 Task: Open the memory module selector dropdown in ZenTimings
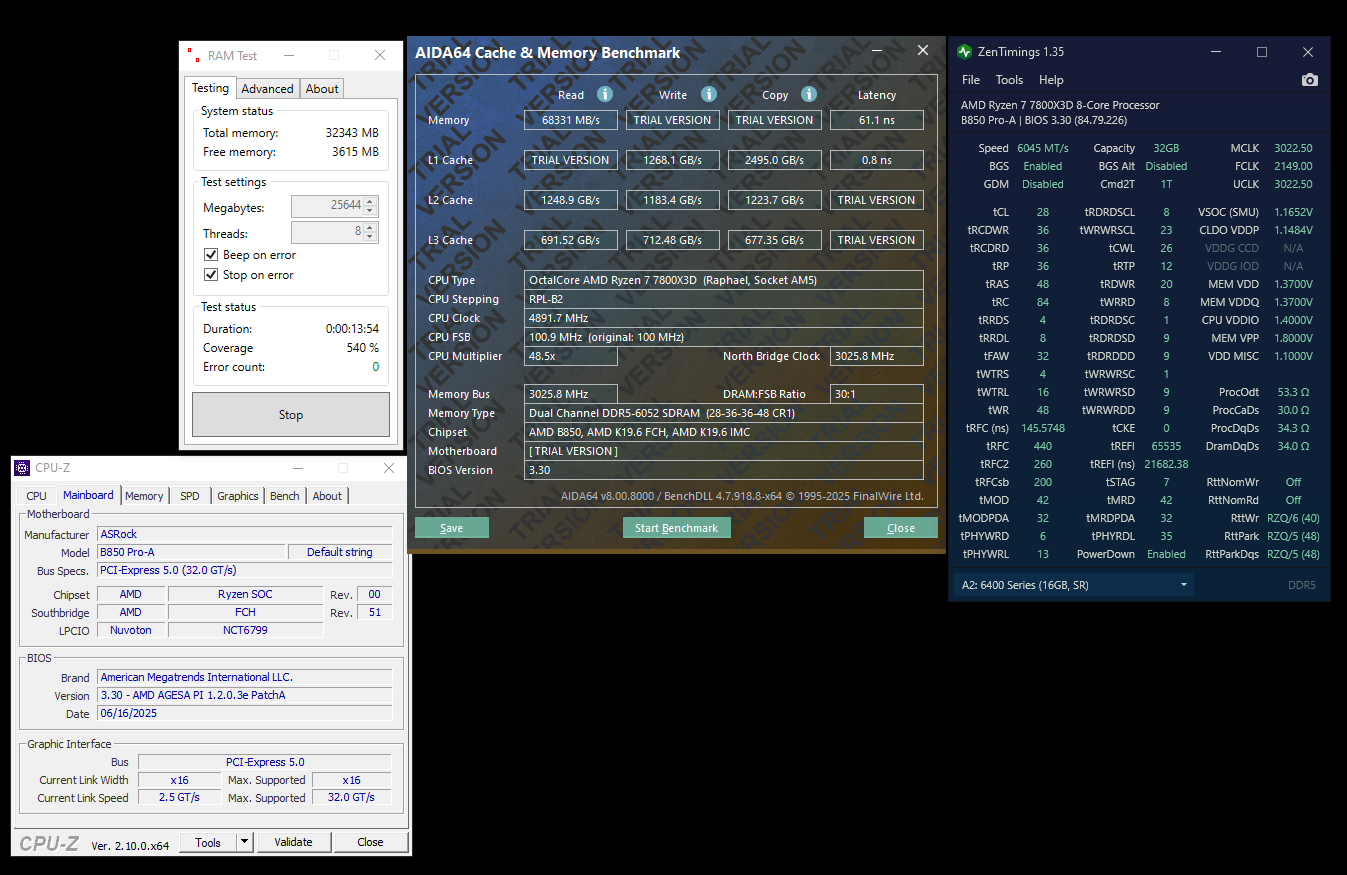coord(1074,585)
